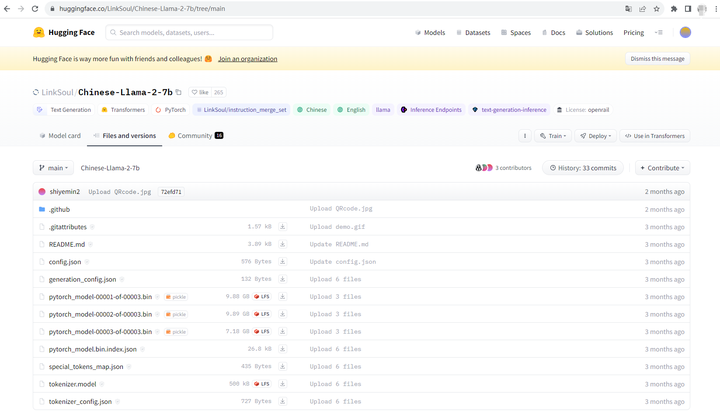Open the extra navigation menu icon
Screen dimensions: 720x417
pos(659,33)
